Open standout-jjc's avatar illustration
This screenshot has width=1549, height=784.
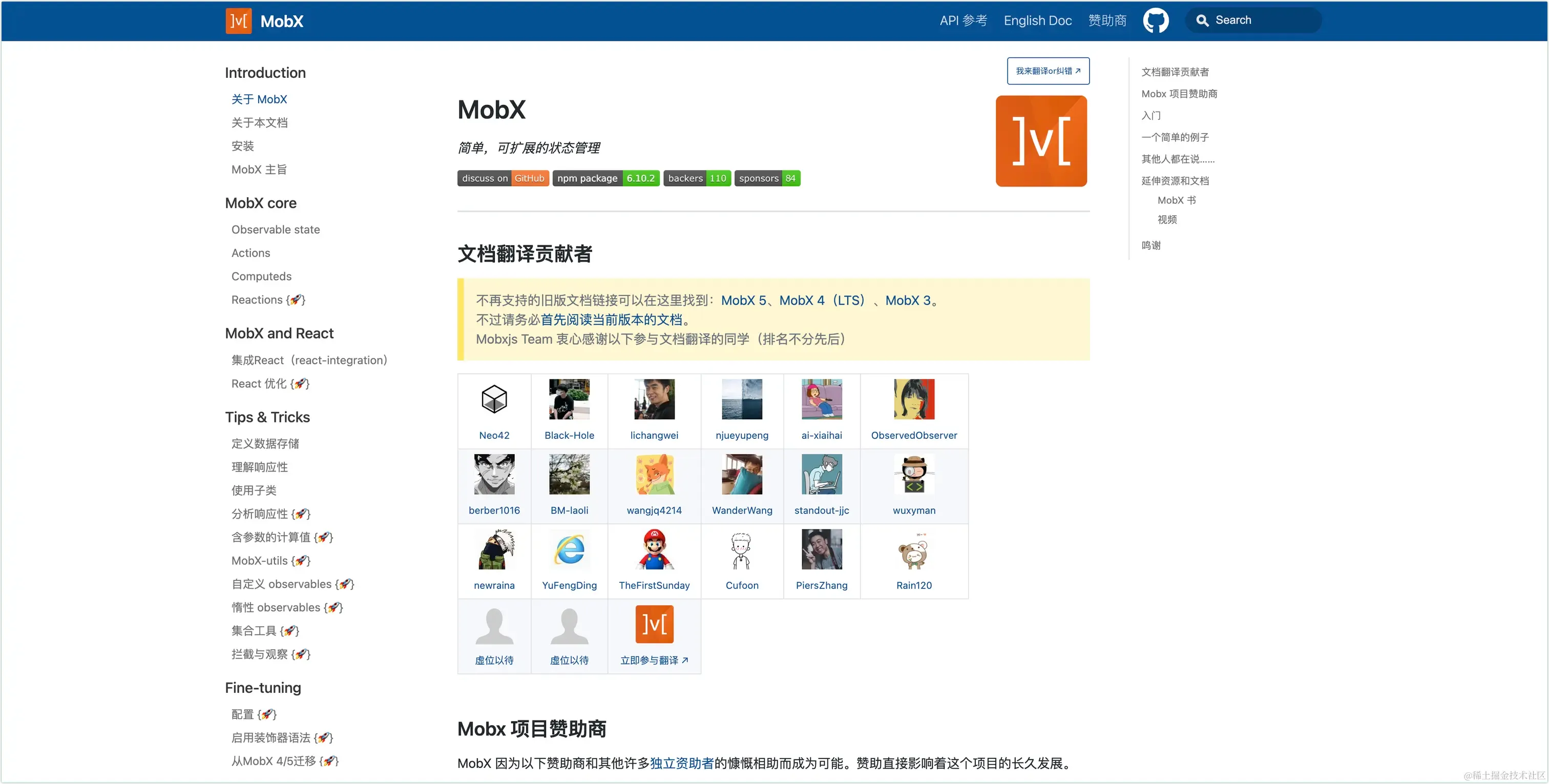point(822,474)
